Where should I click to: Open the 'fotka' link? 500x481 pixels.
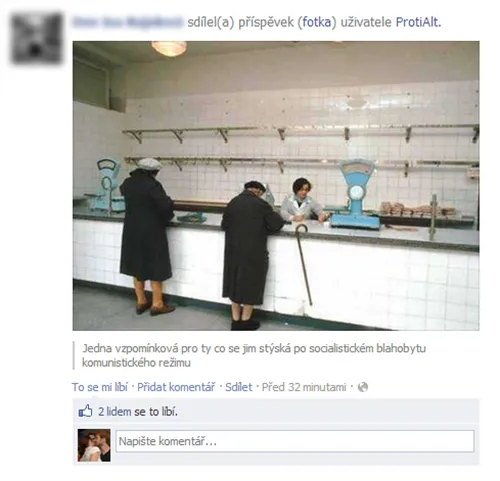click(x=317, y=22)
